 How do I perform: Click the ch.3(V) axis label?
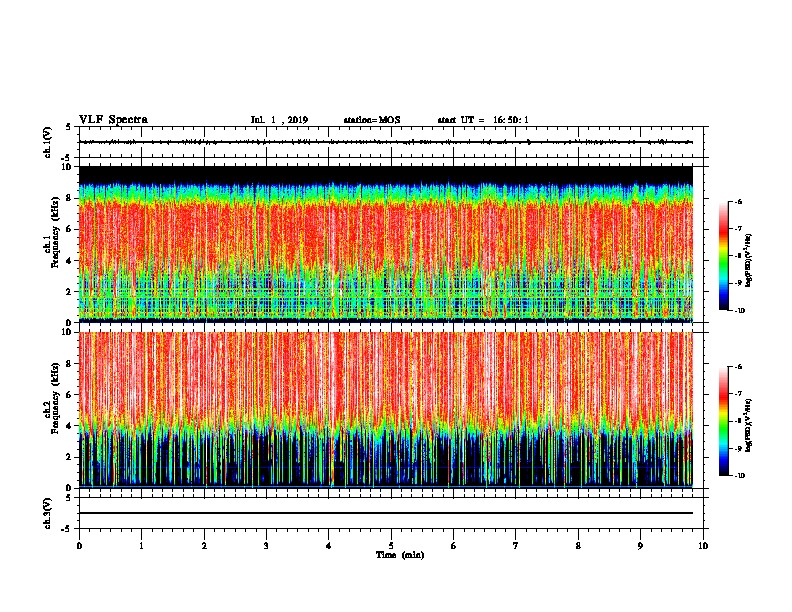tap(48, 513)
